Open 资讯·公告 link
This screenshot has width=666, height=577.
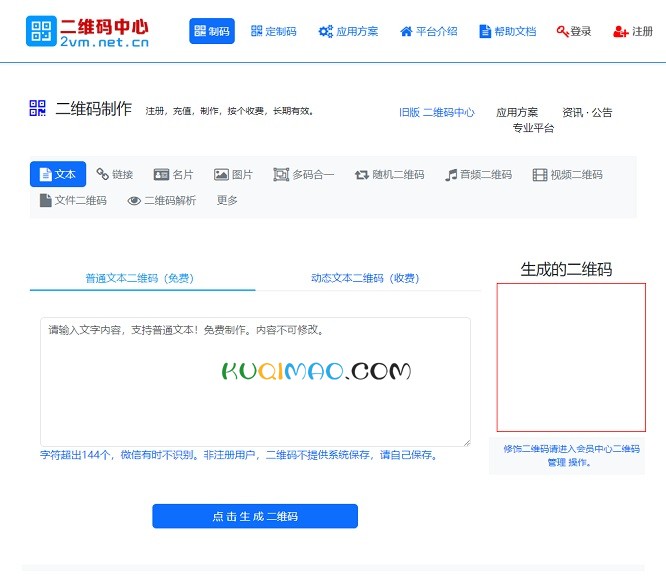pyautogui.click(x=587, y=112)
